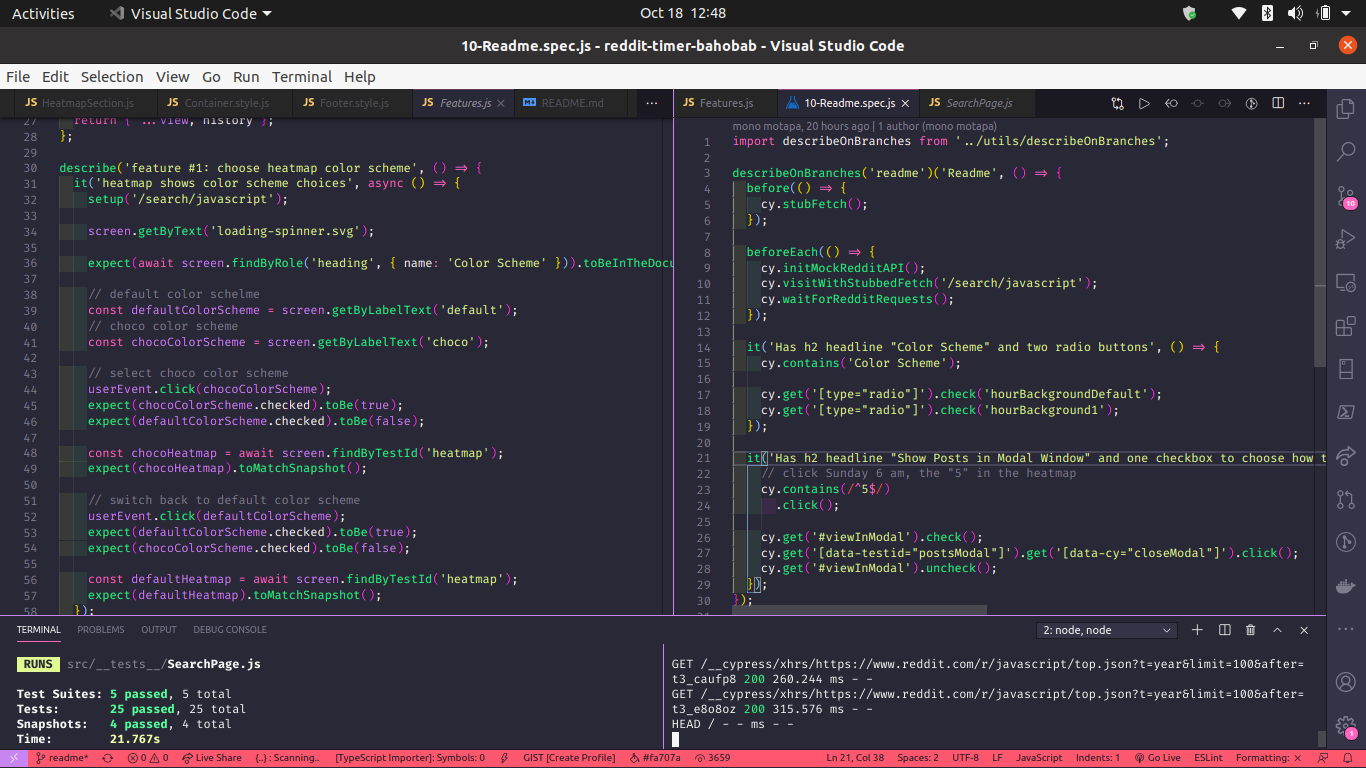Open More Actions ellipsis in right editor toolbar

1305,103
